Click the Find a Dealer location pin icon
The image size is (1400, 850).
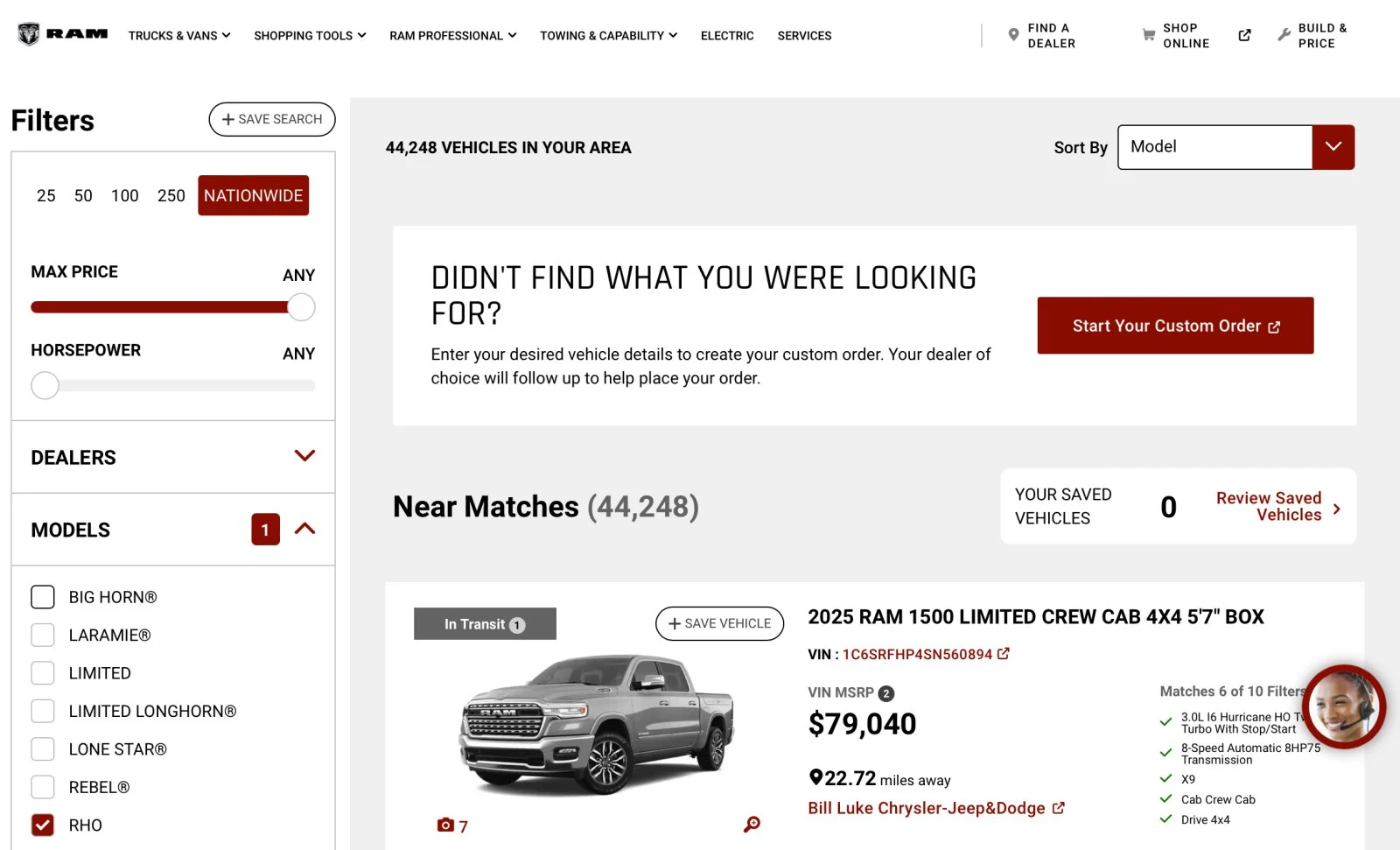tap(1013, 35)
